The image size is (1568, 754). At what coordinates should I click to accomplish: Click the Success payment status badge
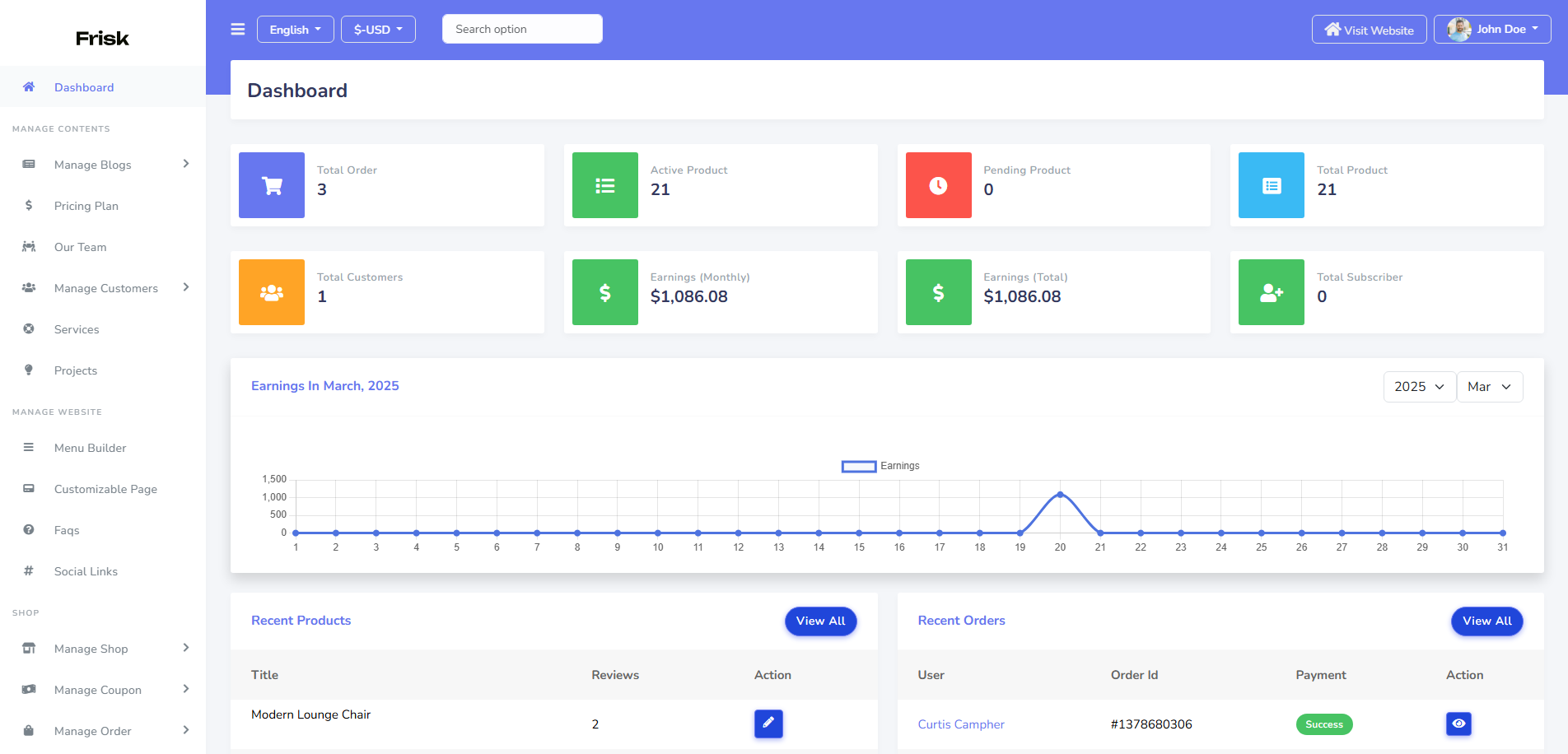tap(1323, 724)
